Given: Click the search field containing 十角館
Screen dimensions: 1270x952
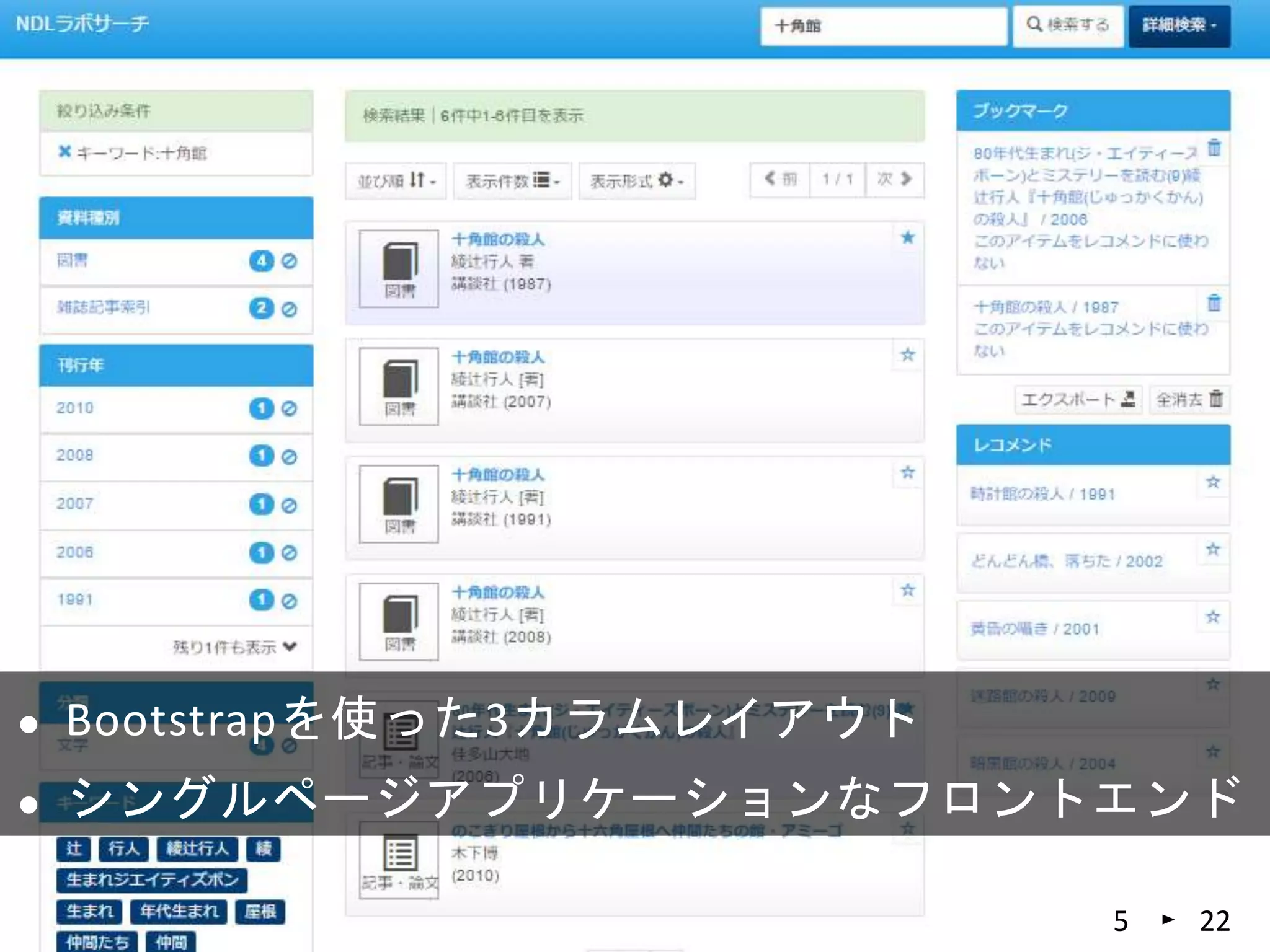Looking at the screenshot, I should [883, 26].
